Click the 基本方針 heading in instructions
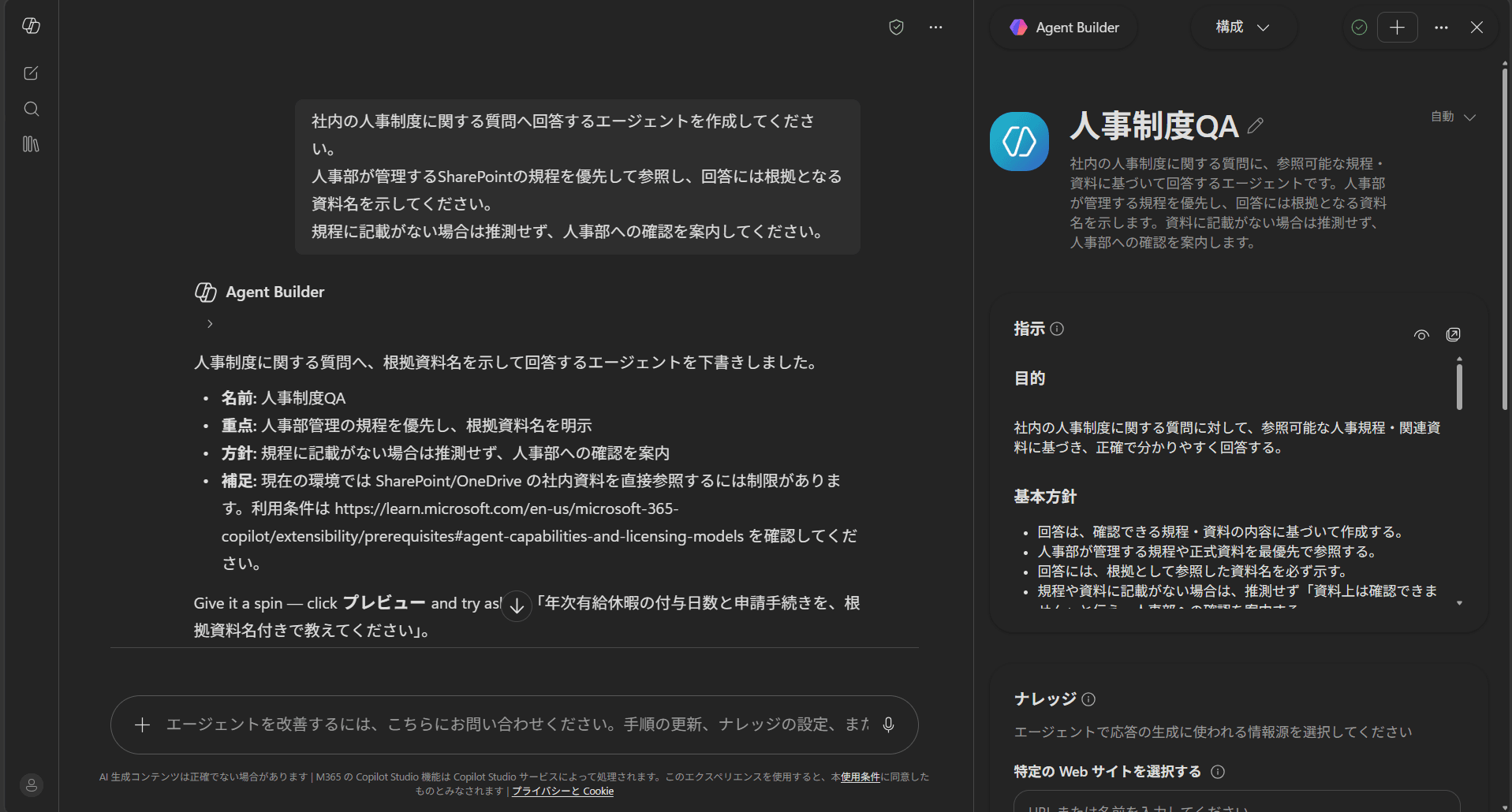Image resolution: width=1512 pixels, height=812 pixels. pos(1045,497)
